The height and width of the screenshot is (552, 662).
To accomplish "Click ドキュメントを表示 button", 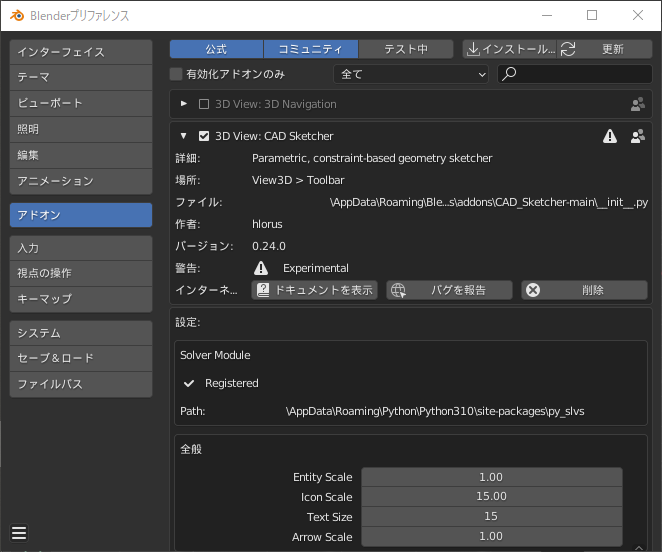I will click(315, 290).
